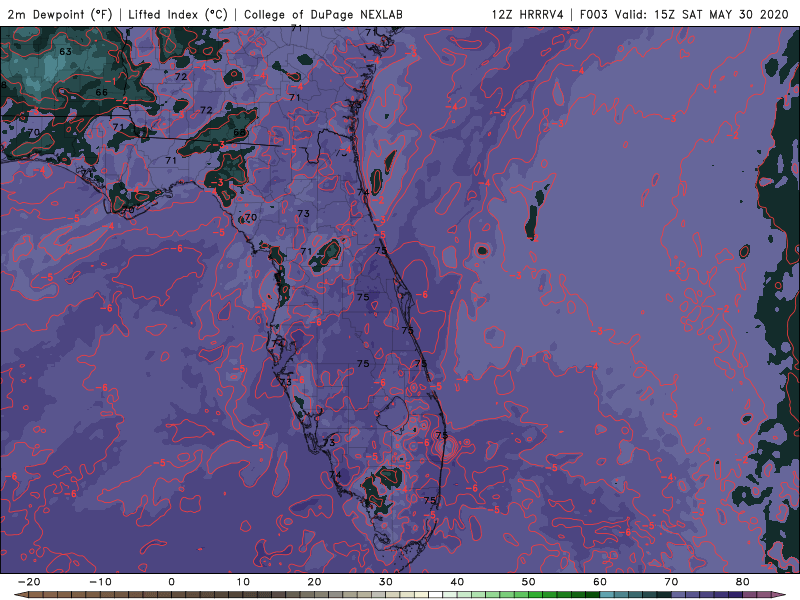
Task: Click the 40 label on the color scale
Action: (x=457, y=582)
